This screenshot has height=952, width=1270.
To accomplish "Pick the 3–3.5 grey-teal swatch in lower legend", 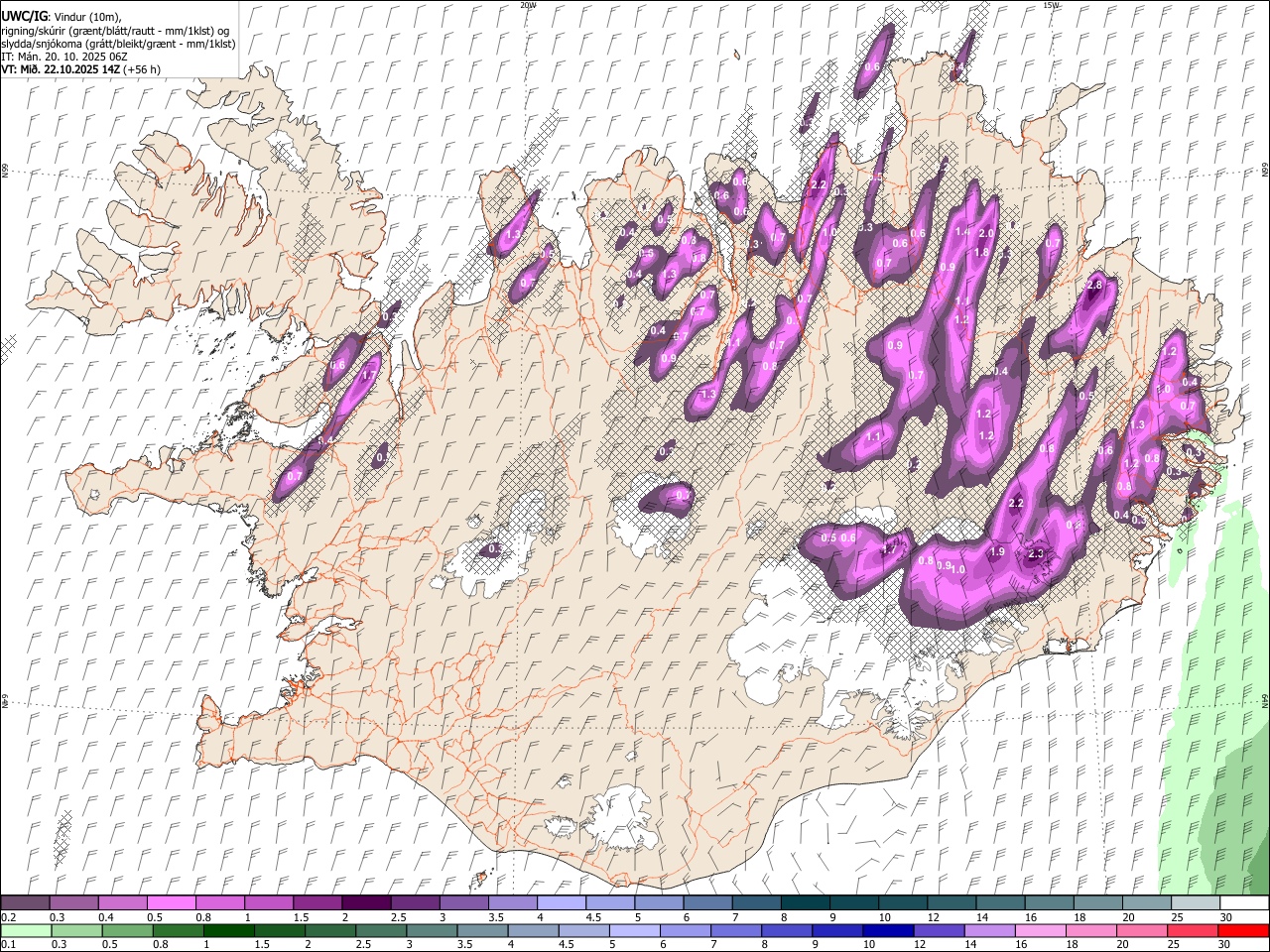I will pos(431,931).
